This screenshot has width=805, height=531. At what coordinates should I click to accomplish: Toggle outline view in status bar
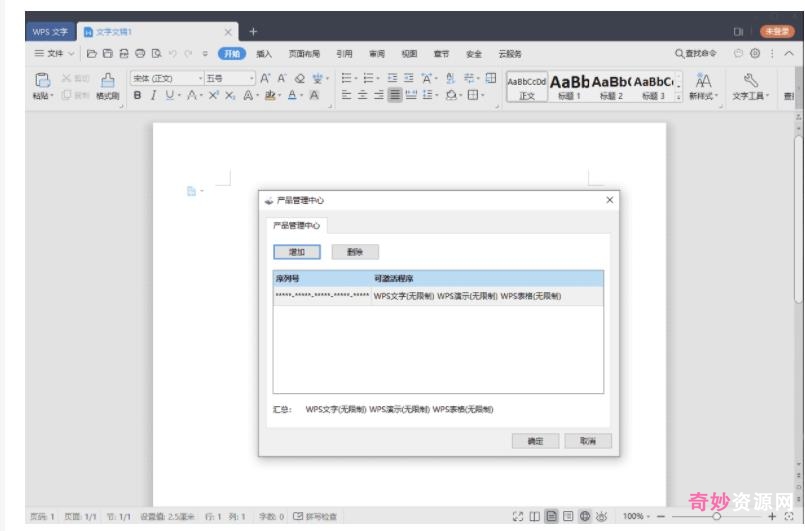[x=568, y=516]
